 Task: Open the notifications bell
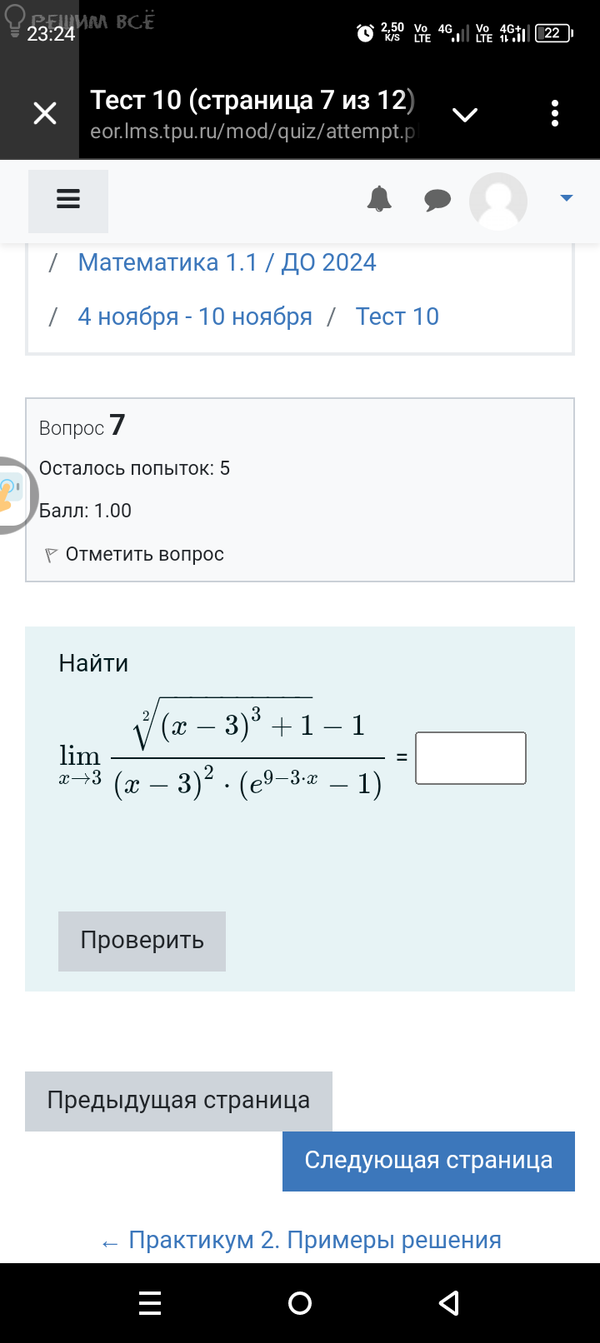click(379, 200)
